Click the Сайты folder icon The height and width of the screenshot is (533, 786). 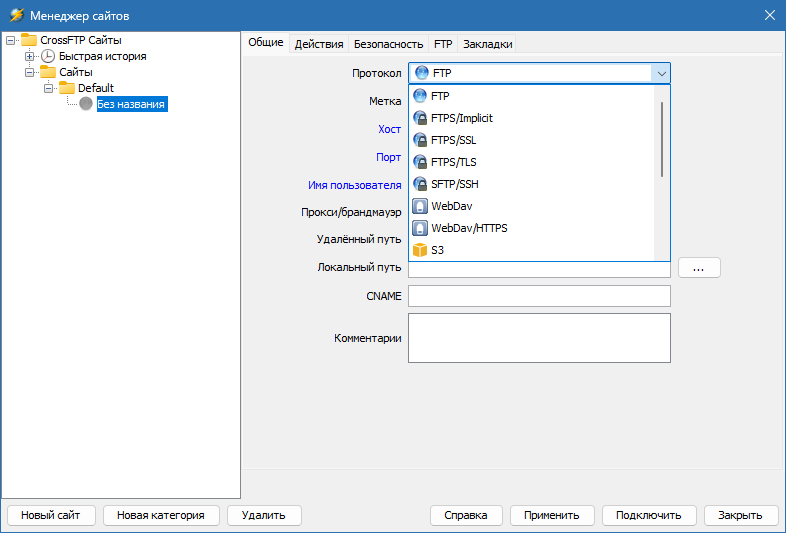click(x=48, y=72)
